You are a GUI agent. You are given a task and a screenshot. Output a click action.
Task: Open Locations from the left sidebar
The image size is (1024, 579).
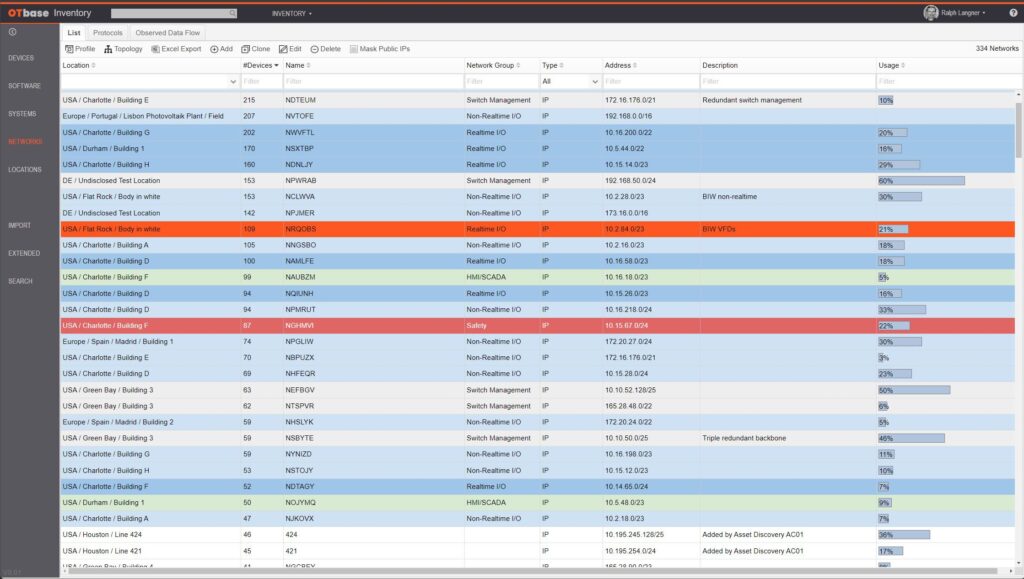point(25,170)
